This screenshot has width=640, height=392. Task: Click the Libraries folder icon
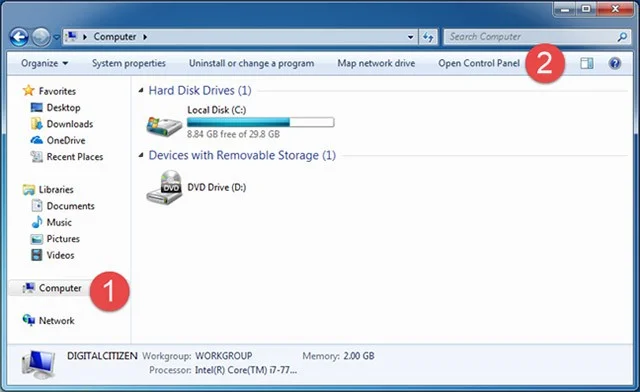coord(29,189)
